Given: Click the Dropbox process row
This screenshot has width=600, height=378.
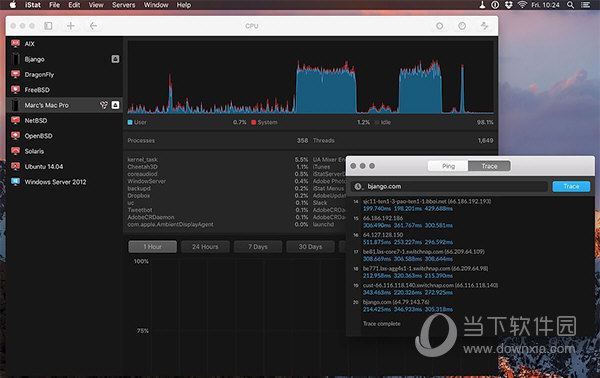Looking at the screenshot, I should click(x=218, y=196).
